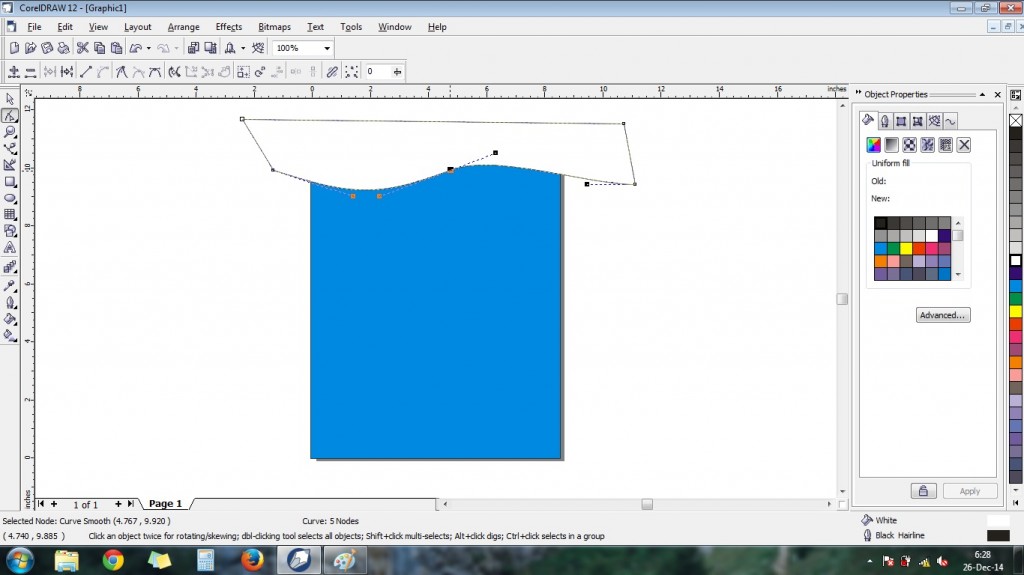The image size is (1024, 575).
Task: Activate the Text tool
Action: [x=10, y=248]
